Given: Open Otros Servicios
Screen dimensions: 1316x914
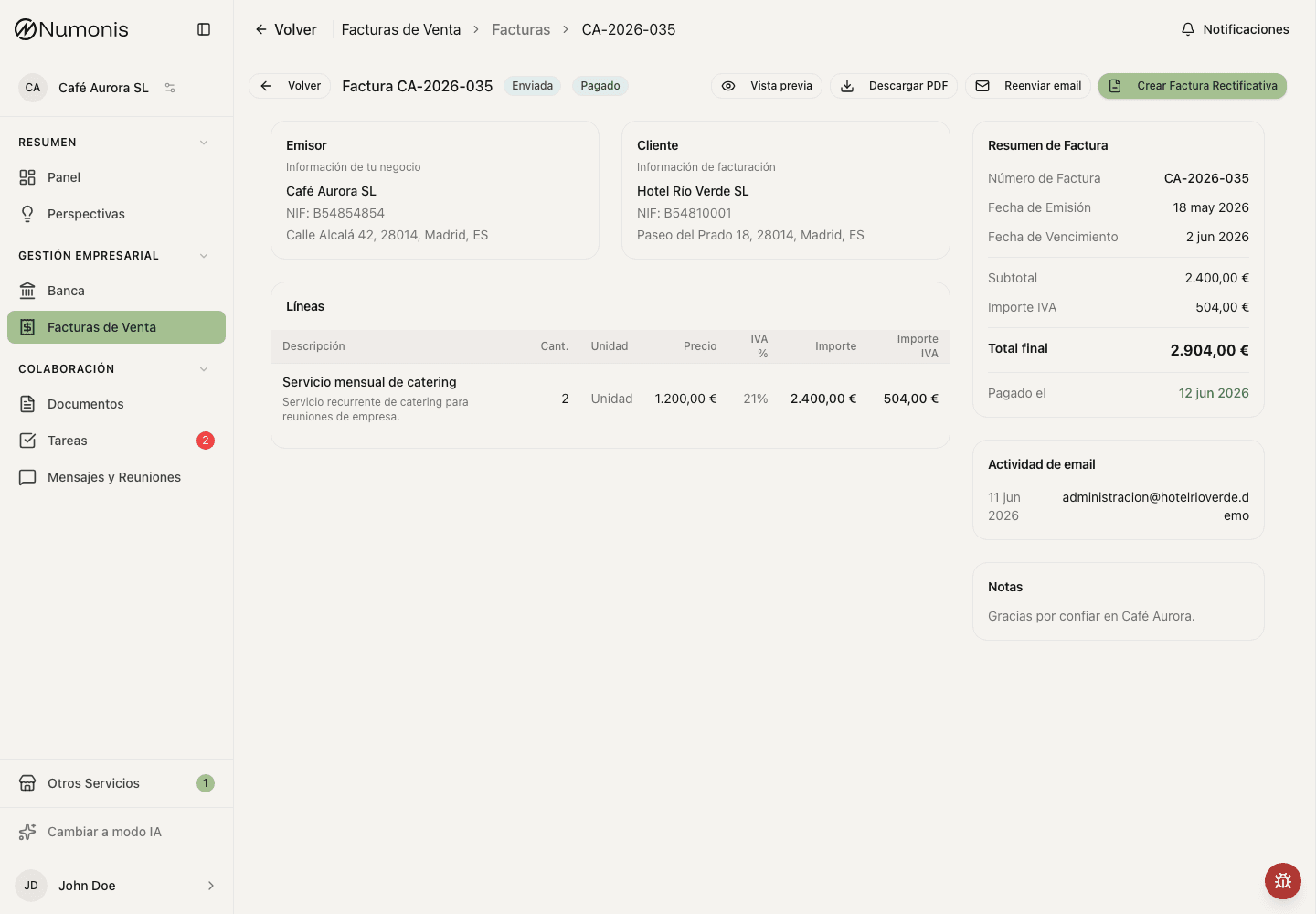Looking at the screenshot, I should tap(116, 783).
